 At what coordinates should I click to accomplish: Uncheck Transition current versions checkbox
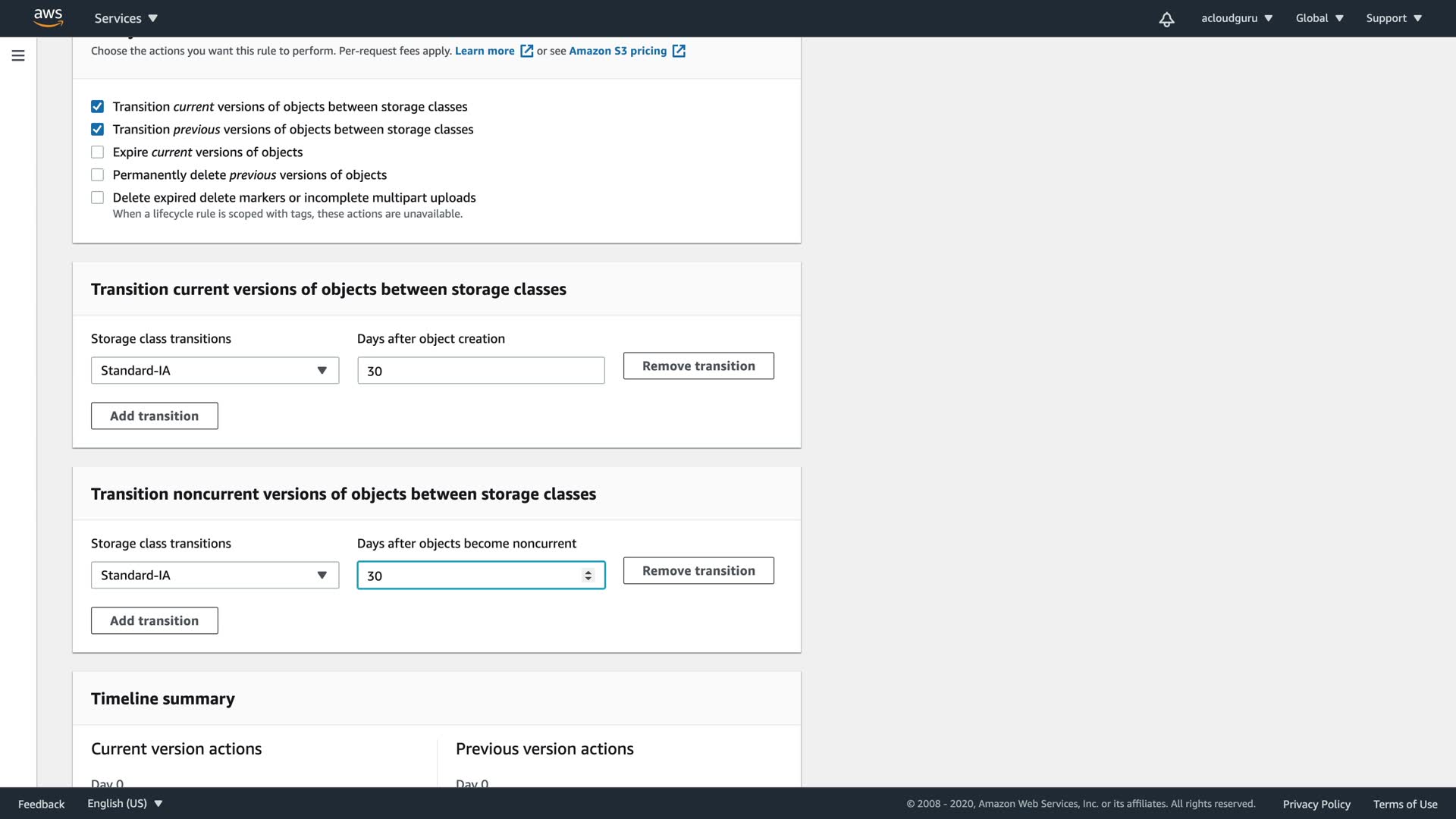point(97,107)
